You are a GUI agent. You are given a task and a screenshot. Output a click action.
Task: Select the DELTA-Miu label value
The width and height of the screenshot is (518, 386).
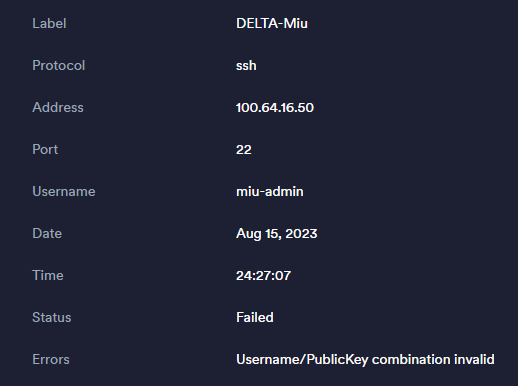coord(272,24)
